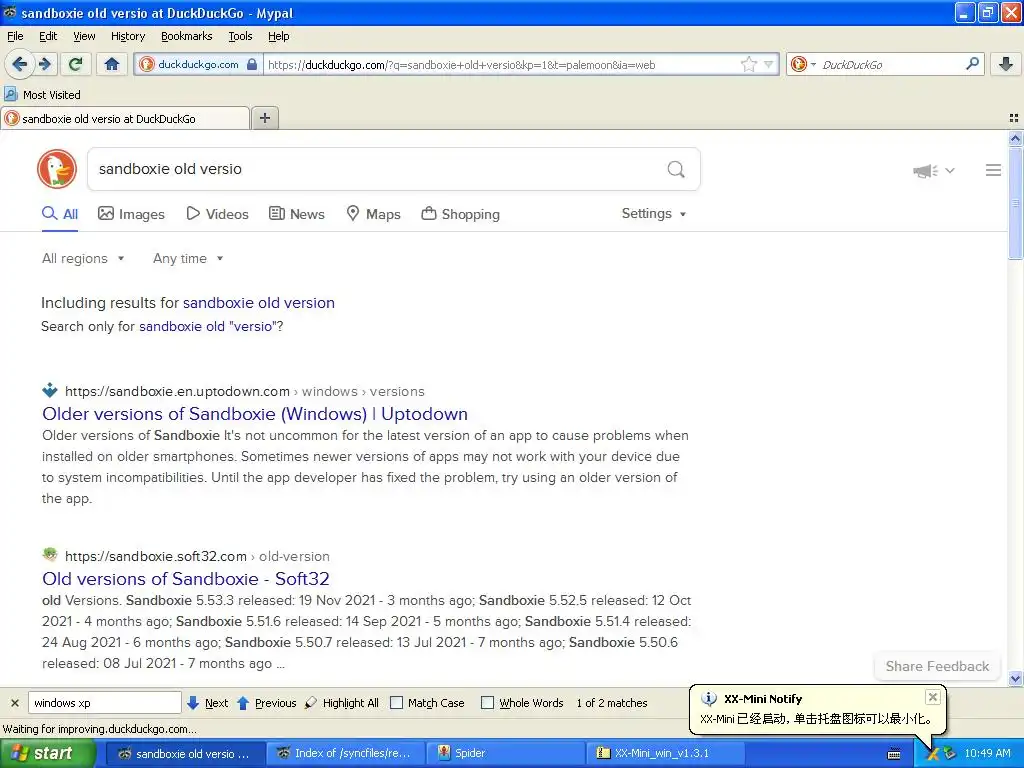1024x768 pixels.
Task: Close the find bar with X
Action: [x=14, y=703]
